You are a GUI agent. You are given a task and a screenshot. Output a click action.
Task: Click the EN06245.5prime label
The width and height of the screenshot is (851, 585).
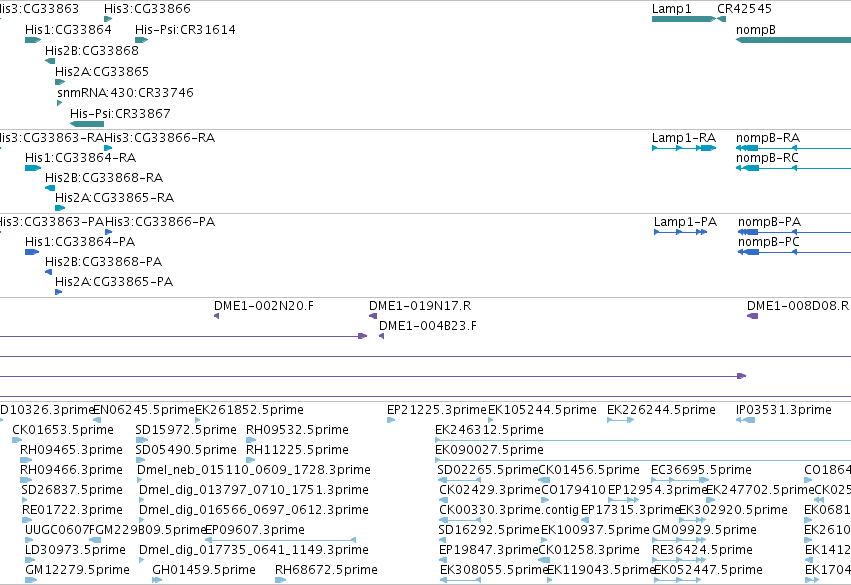click(144, 410)
